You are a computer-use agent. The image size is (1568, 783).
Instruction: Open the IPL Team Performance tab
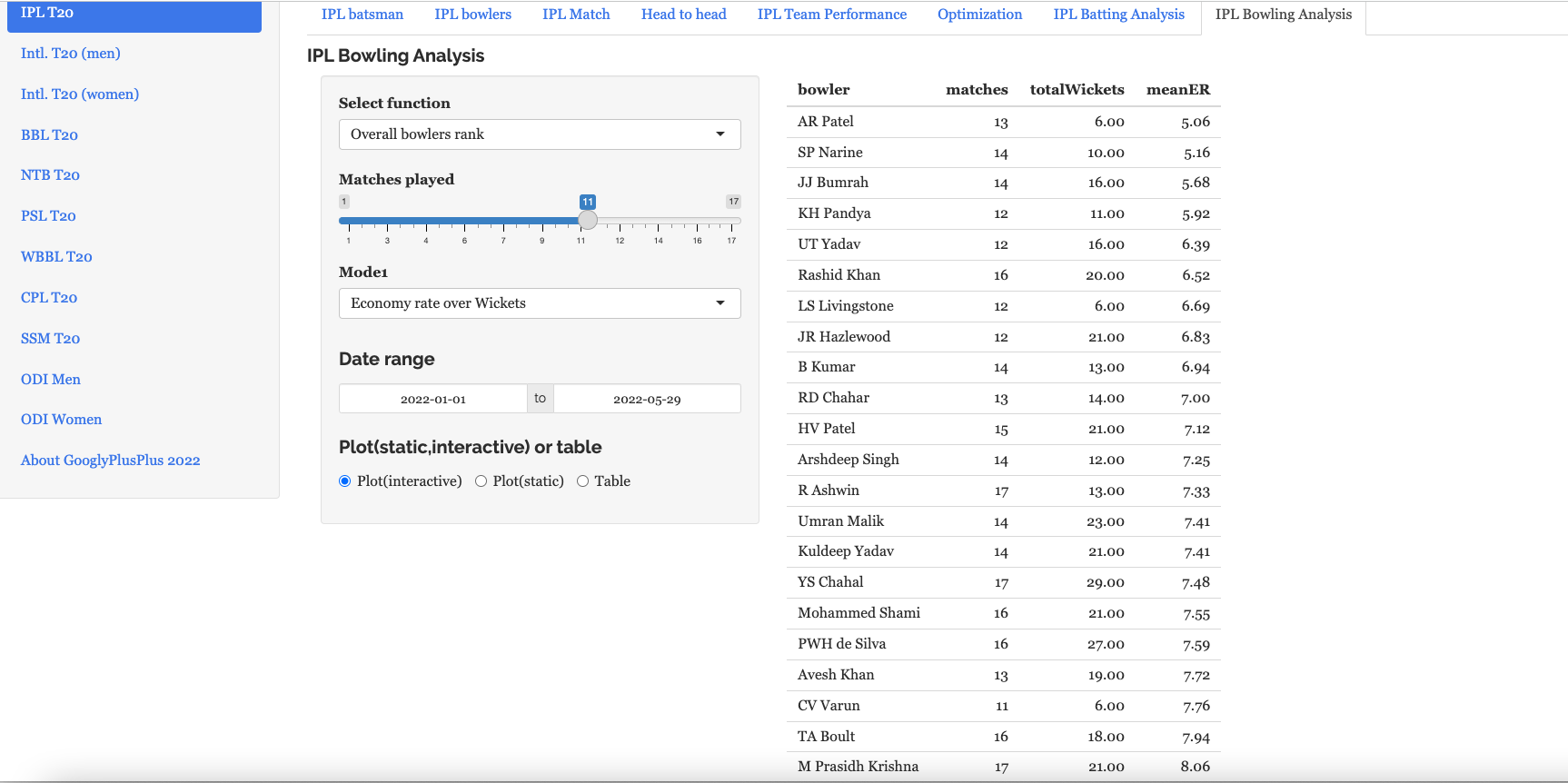coord(831,15)
